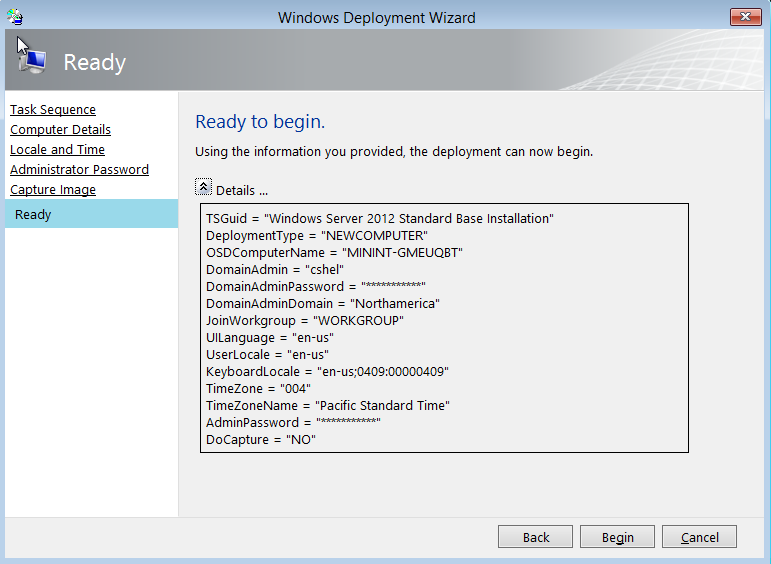This screenshot has height=564, width=771.
Task: Select the highlighted Ready step
Action: click(91, 214)
